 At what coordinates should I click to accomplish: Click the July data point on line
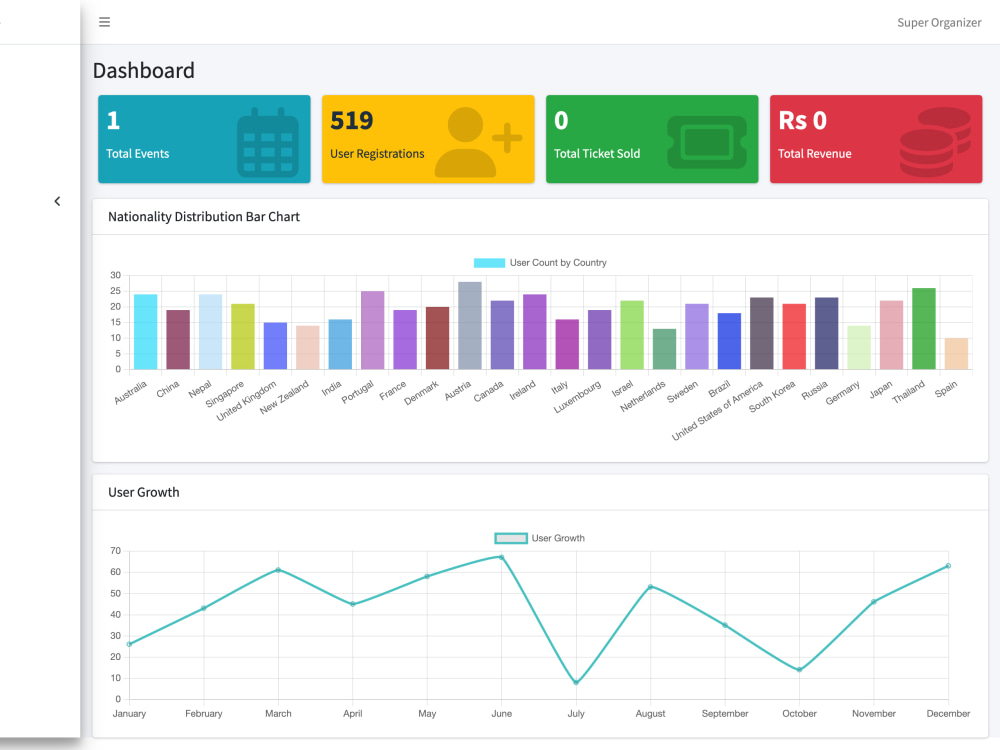pyautogui.click(x=576, y=682)
